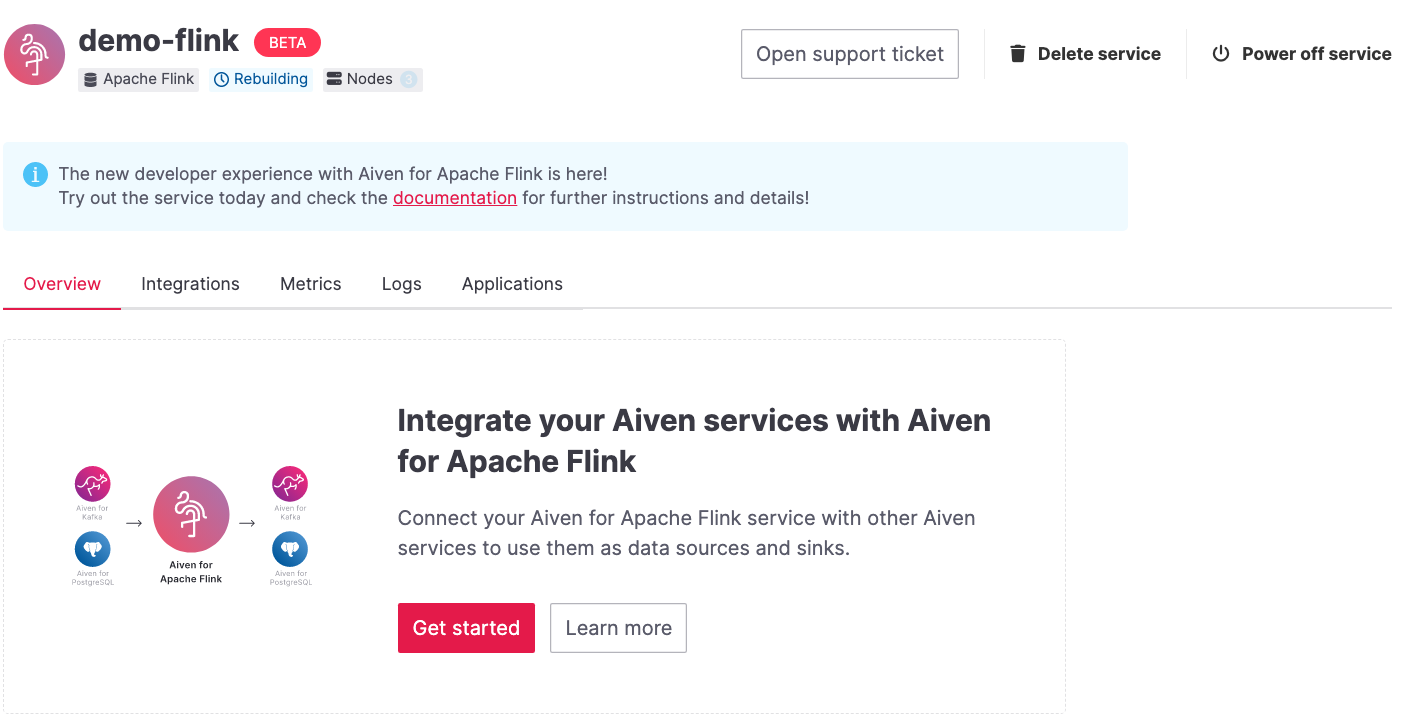Click the source Aiven for Kafka icon
Image resolution: width=1401 pixels, height=720 pixels.
point(93,485)
